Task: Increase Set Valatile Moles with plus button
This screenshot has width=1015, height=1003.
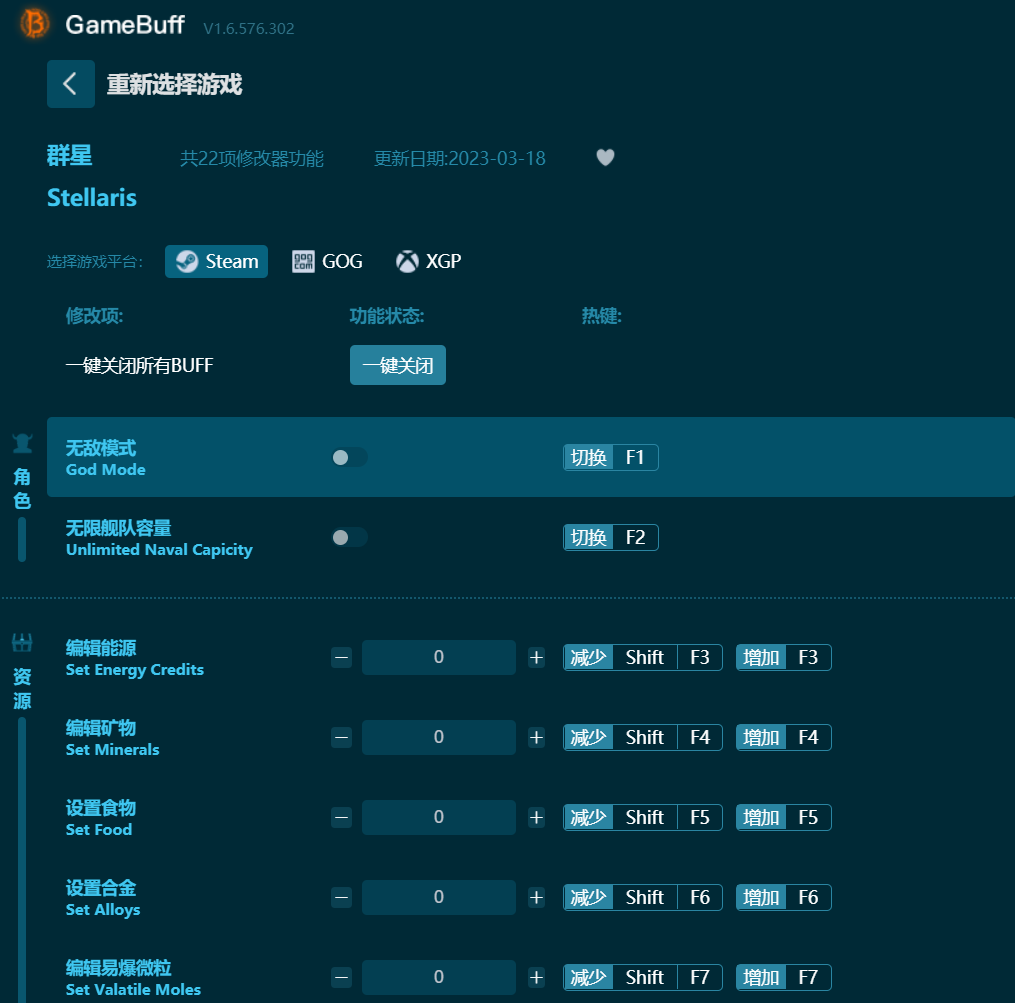Action: (536, 978)
